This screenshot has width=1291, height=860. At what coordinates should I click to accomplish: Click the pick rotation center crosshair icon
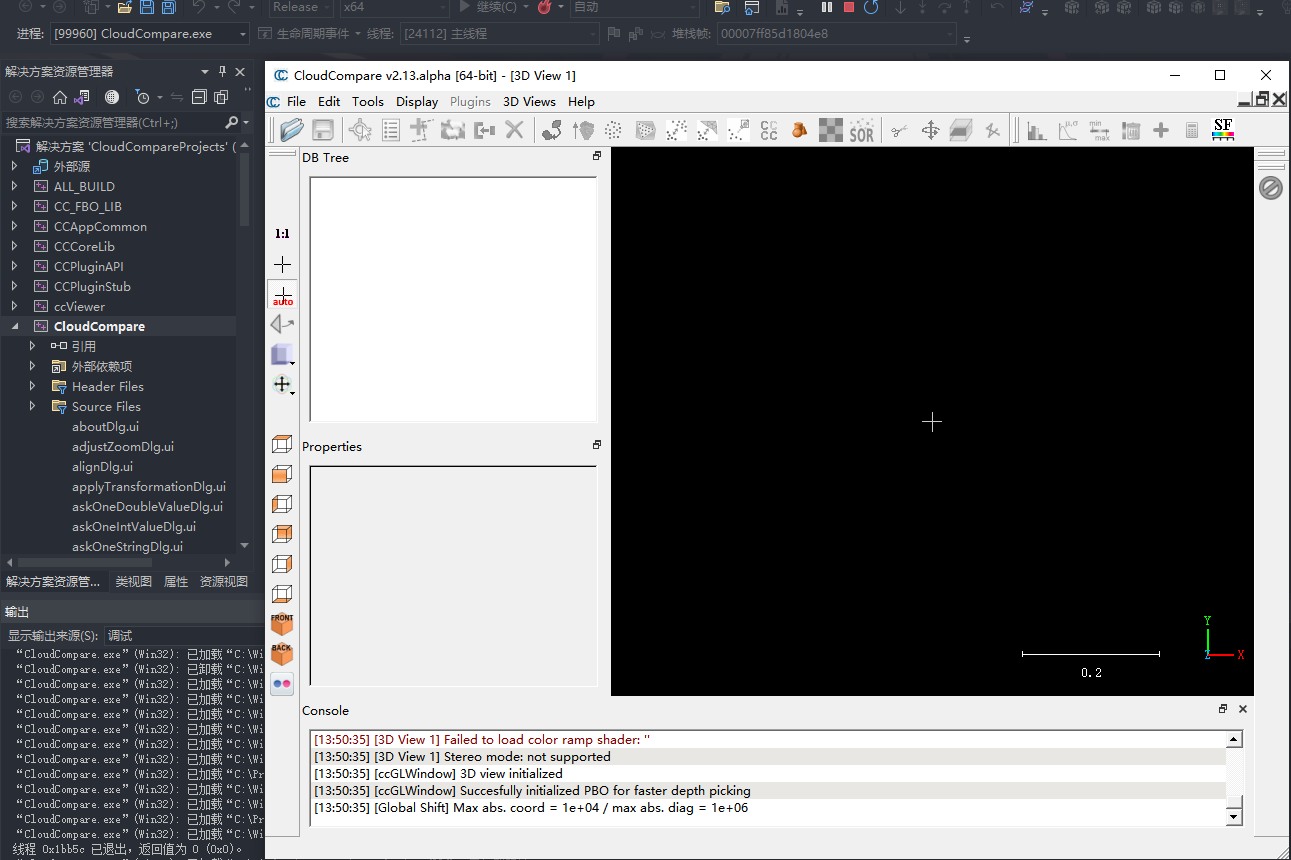[x=283, y=264]
